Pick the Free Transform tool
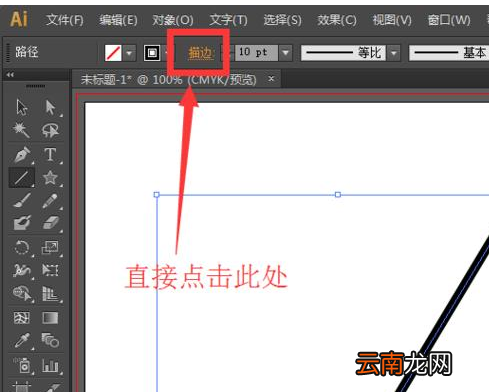489x392 pixels. (x=50, y=270)
